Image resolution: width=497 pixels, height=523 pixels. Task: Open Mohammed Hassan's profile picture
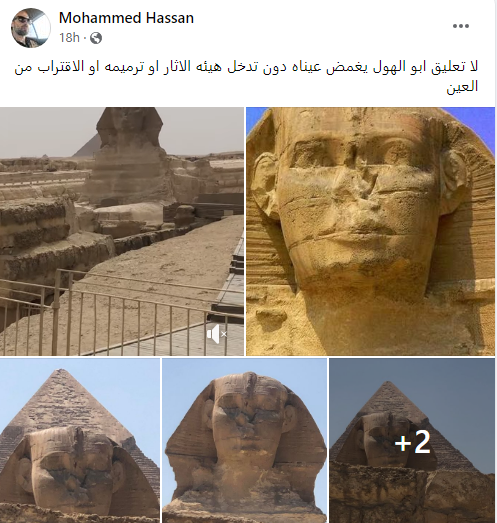click(31, 28)
